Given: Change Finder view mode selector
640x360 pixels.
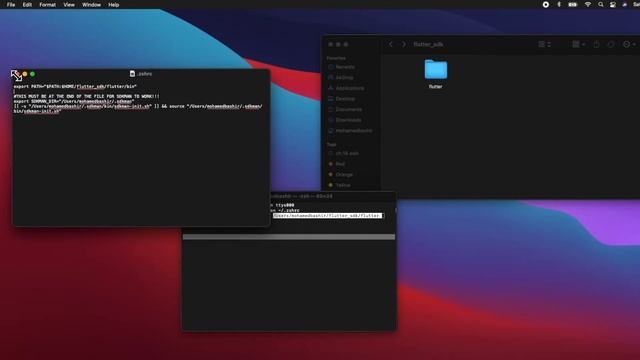Looking at the screenshot, I should coord(544,44).
